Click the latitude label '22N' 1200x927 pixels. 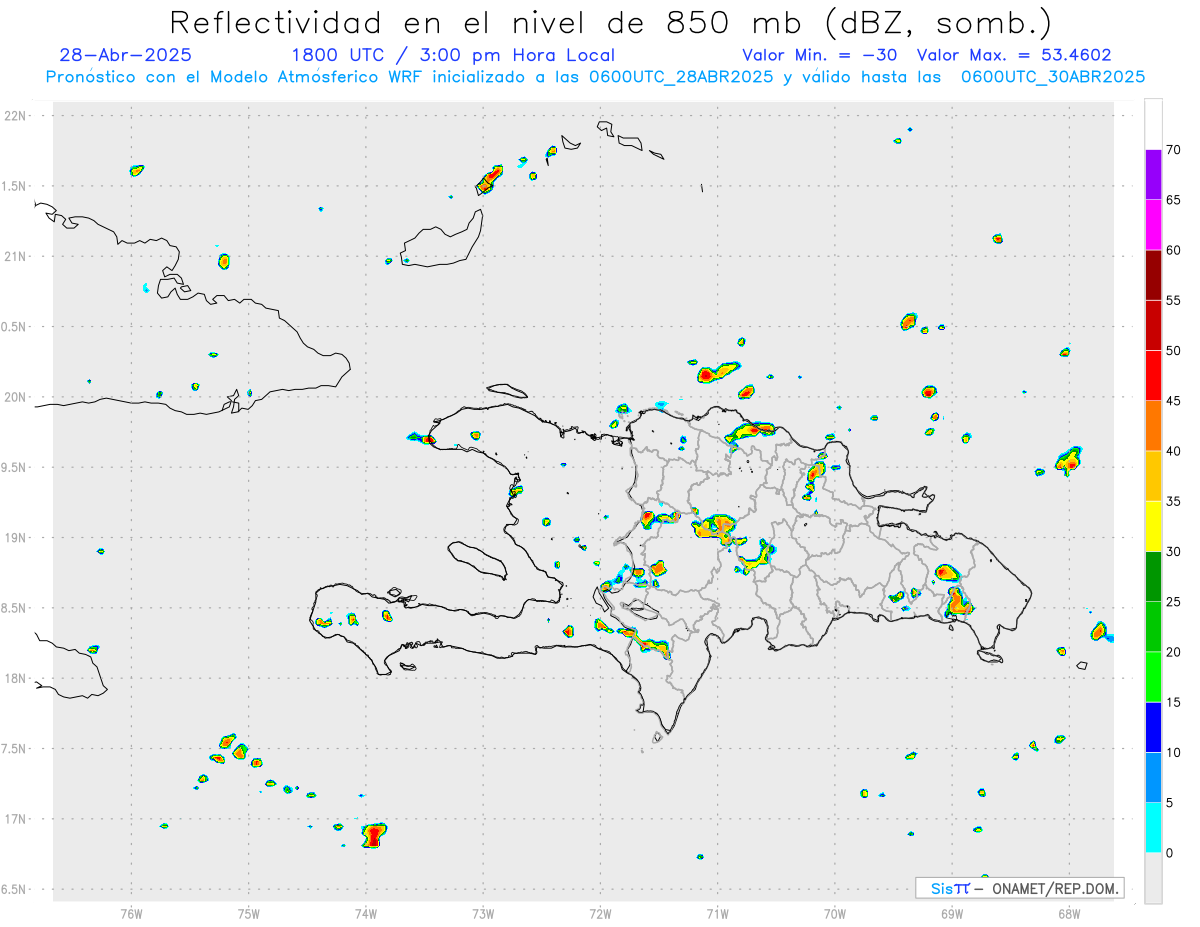click(17, 116)
